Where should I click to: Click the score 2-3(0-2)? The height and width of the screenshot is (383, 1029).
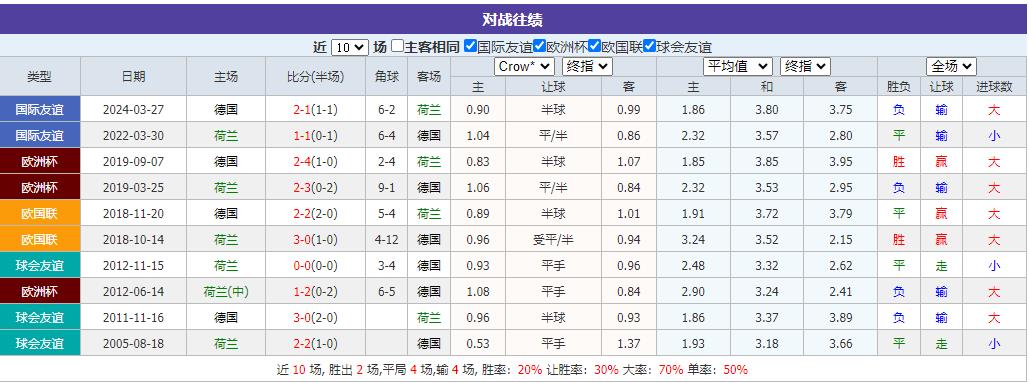click(316, 188)
